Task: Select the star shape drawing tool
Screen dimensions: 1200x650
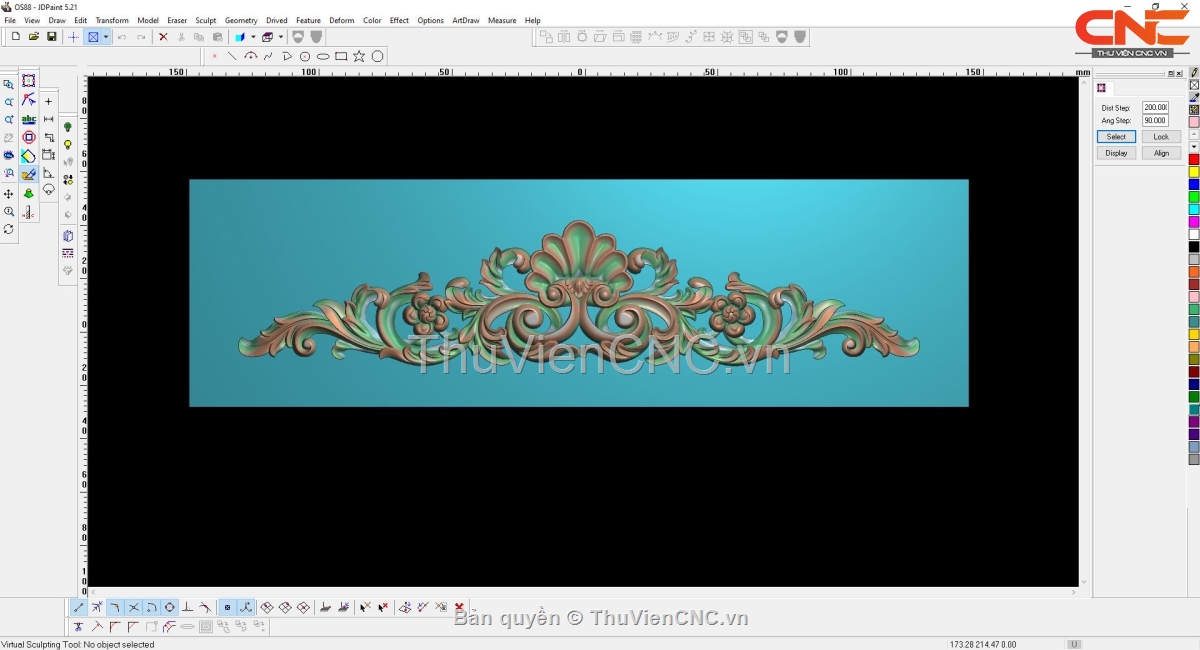Action: [x=359, y=57]
